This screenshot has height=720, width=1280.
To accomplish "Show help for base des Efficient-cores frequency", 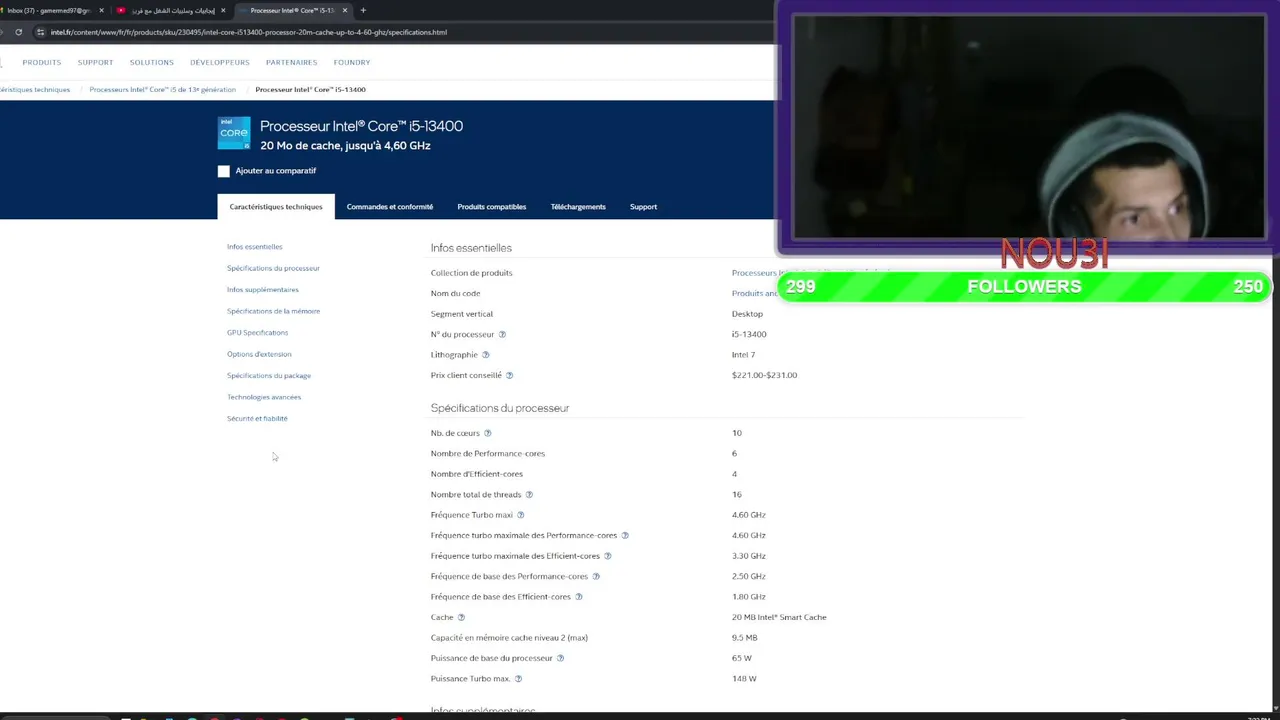I will pyautogui.click(x=578, y=597).
